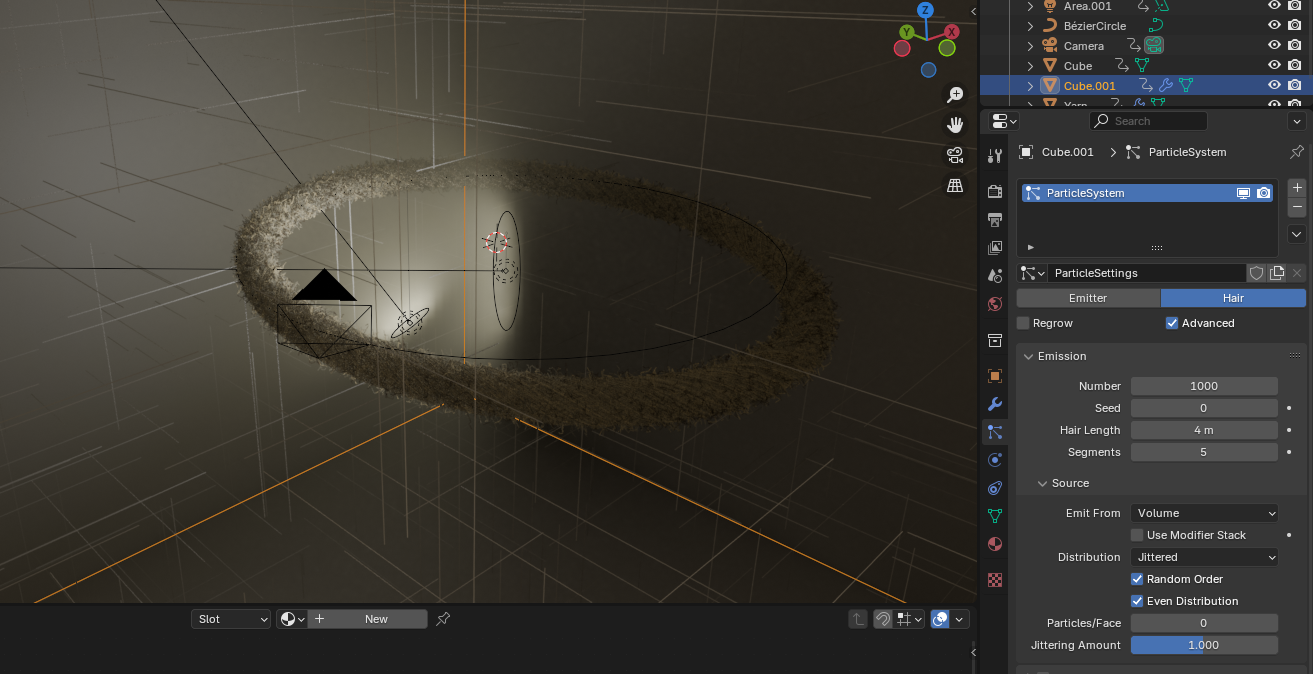Expand Camera in the outliner
The height and width of the screenshot is (674, 1313).
[1030, 46]
